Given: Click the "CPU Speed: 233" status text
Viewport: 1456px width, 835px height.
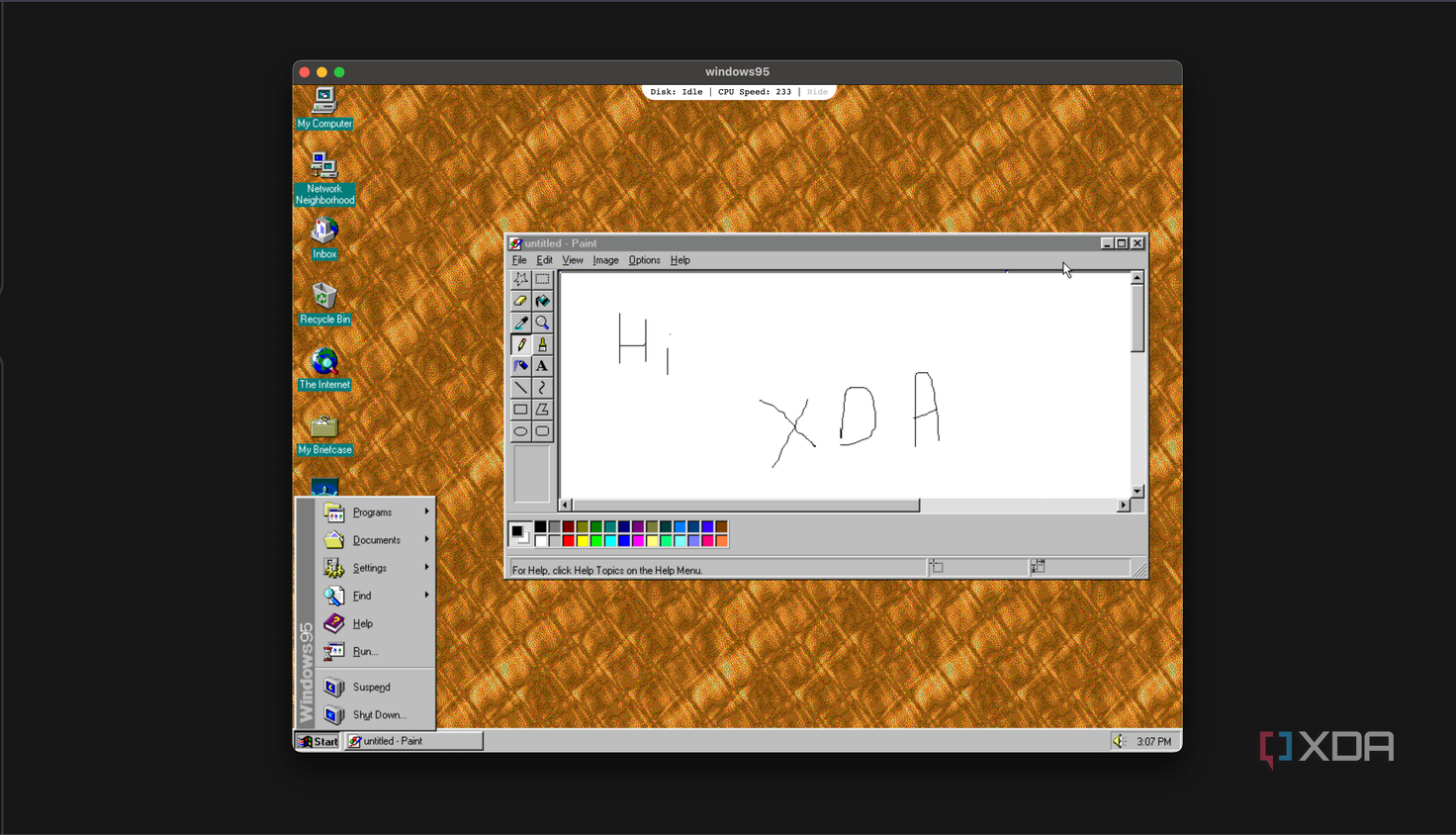Looking at the screenshot, I should (755, 92).
